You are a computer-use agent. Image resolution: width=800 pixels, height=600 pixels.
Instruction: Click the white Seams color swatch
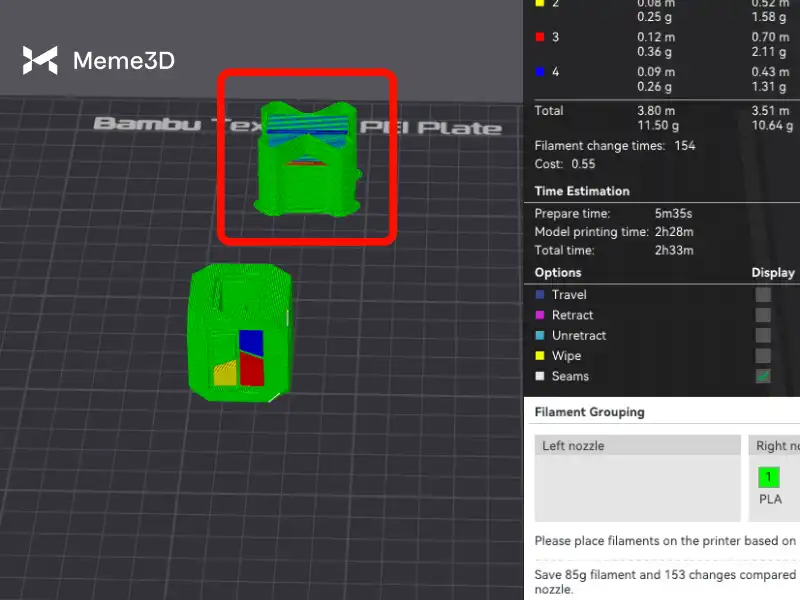tap(540, 377)
